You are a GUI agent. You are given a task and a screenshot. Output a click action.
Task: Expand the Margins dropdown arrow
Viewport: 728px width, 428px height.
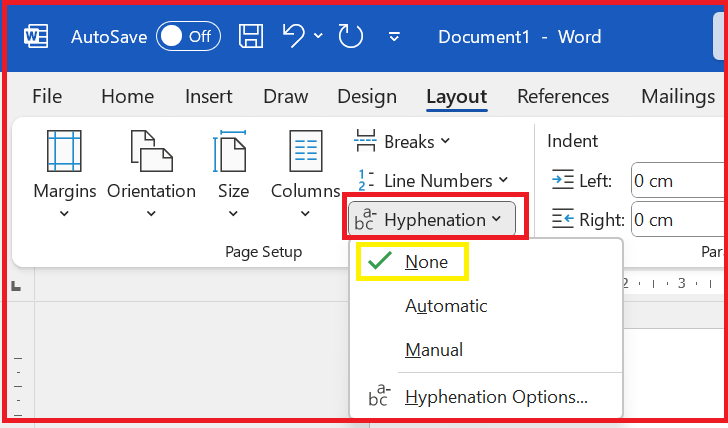(65, 214)
